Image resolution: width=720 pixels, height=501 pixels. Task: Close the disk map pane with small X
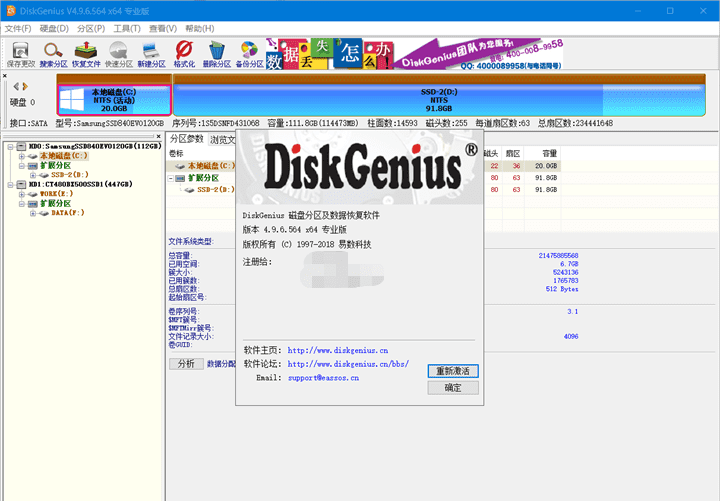tap(5, 76)
